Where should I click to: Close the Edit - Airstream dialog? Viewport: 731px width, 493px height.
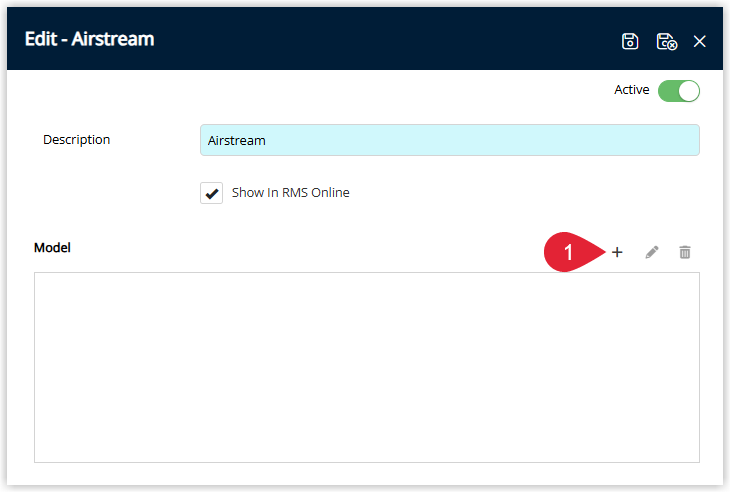[699, 41]
